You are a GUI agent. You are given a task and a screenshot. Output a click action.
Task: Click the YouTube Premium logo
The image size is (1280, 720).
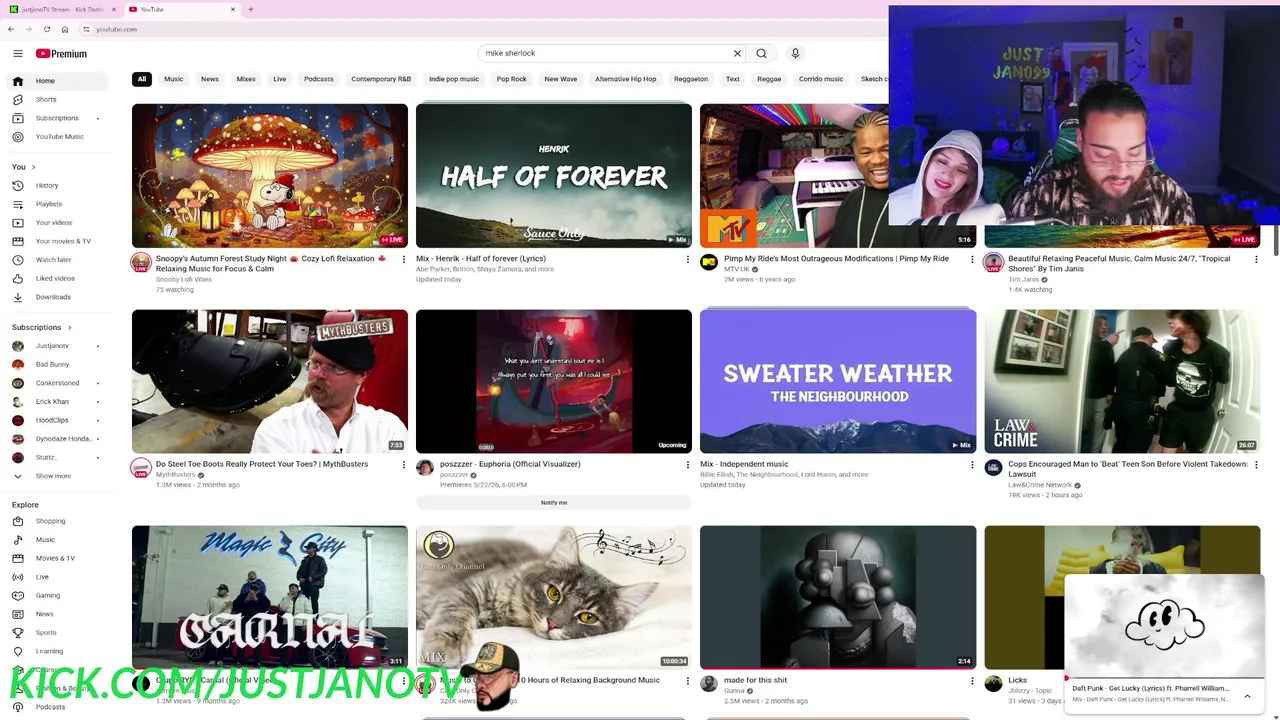pos(61,54)
